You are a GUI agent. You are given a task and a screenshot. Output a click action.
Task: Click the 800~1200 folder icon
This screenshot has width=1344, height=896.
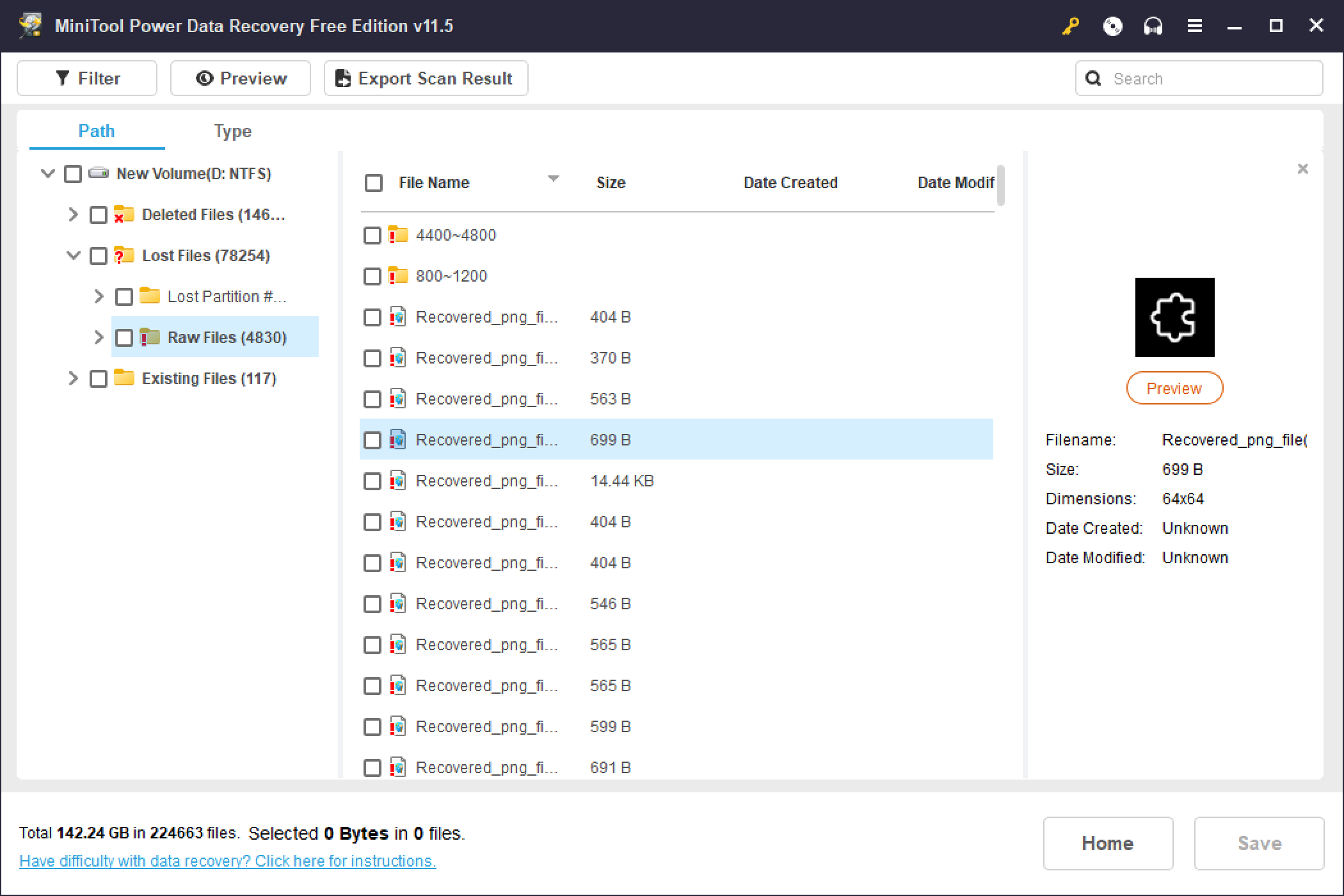398,276
